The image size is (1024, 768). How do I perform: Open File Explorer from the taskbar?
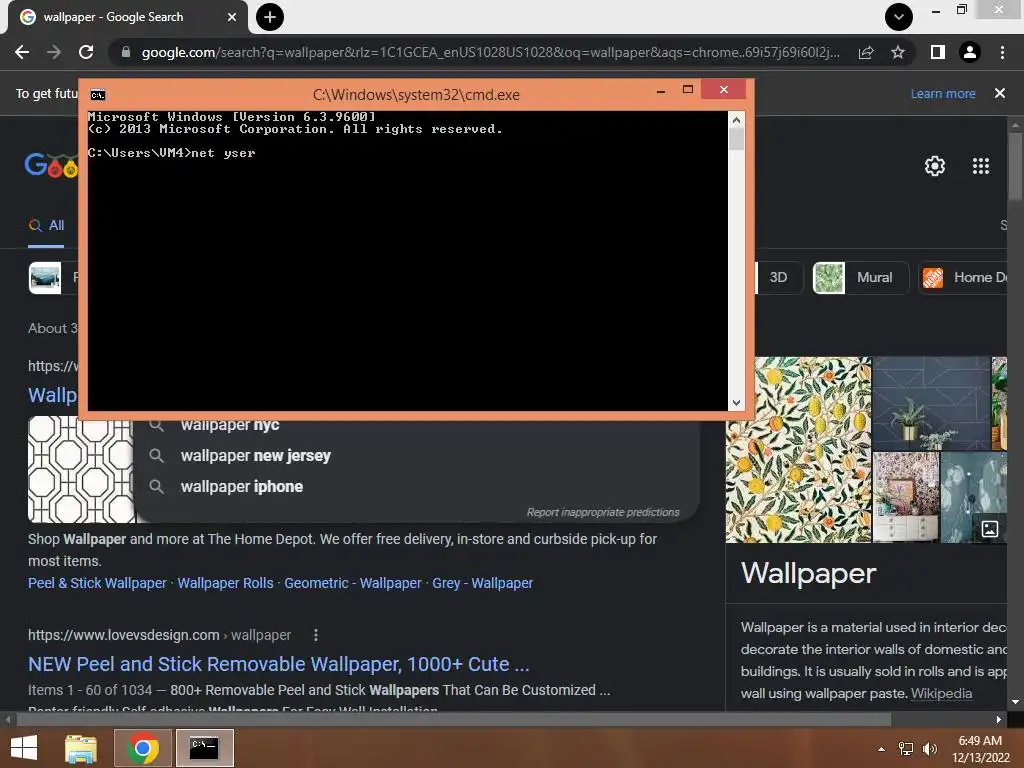tap(81, 748)
